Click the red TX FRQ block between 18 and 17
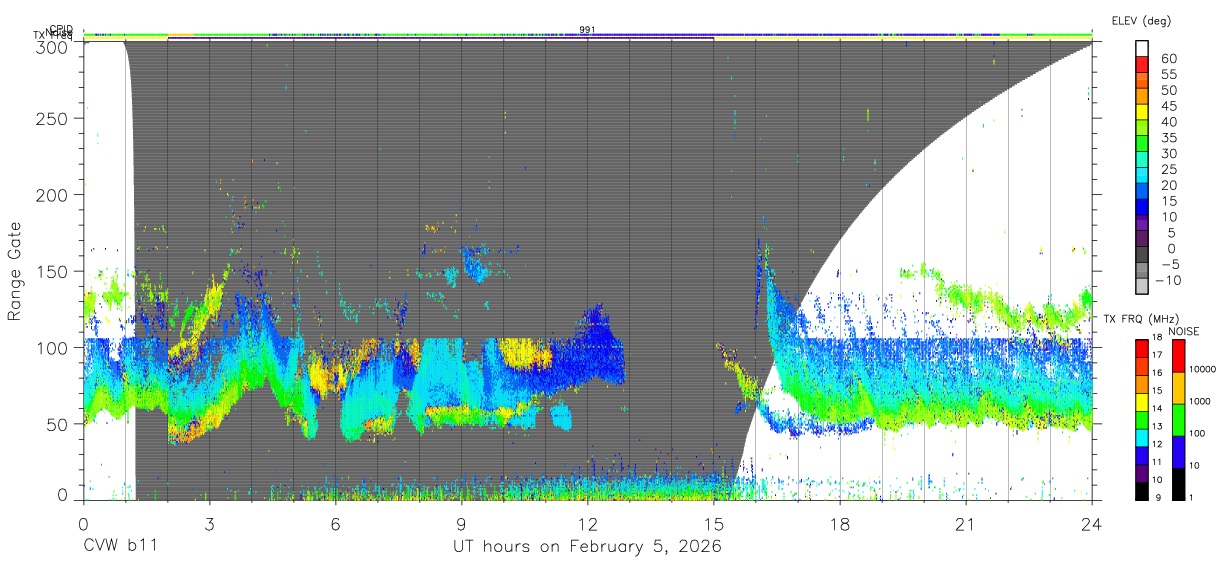1228x567 pixels. point(1141,348)
